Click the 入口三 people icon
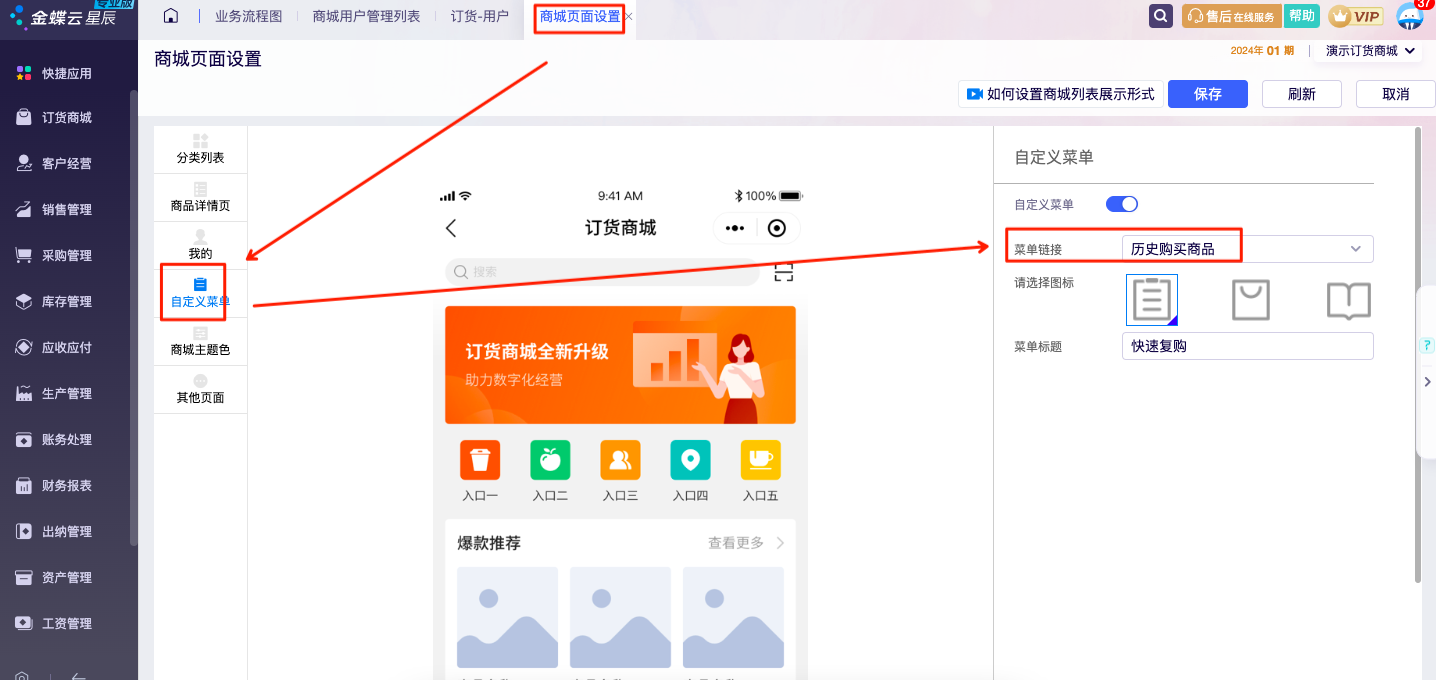The image size is (1436, 680). tap(620, 460)
